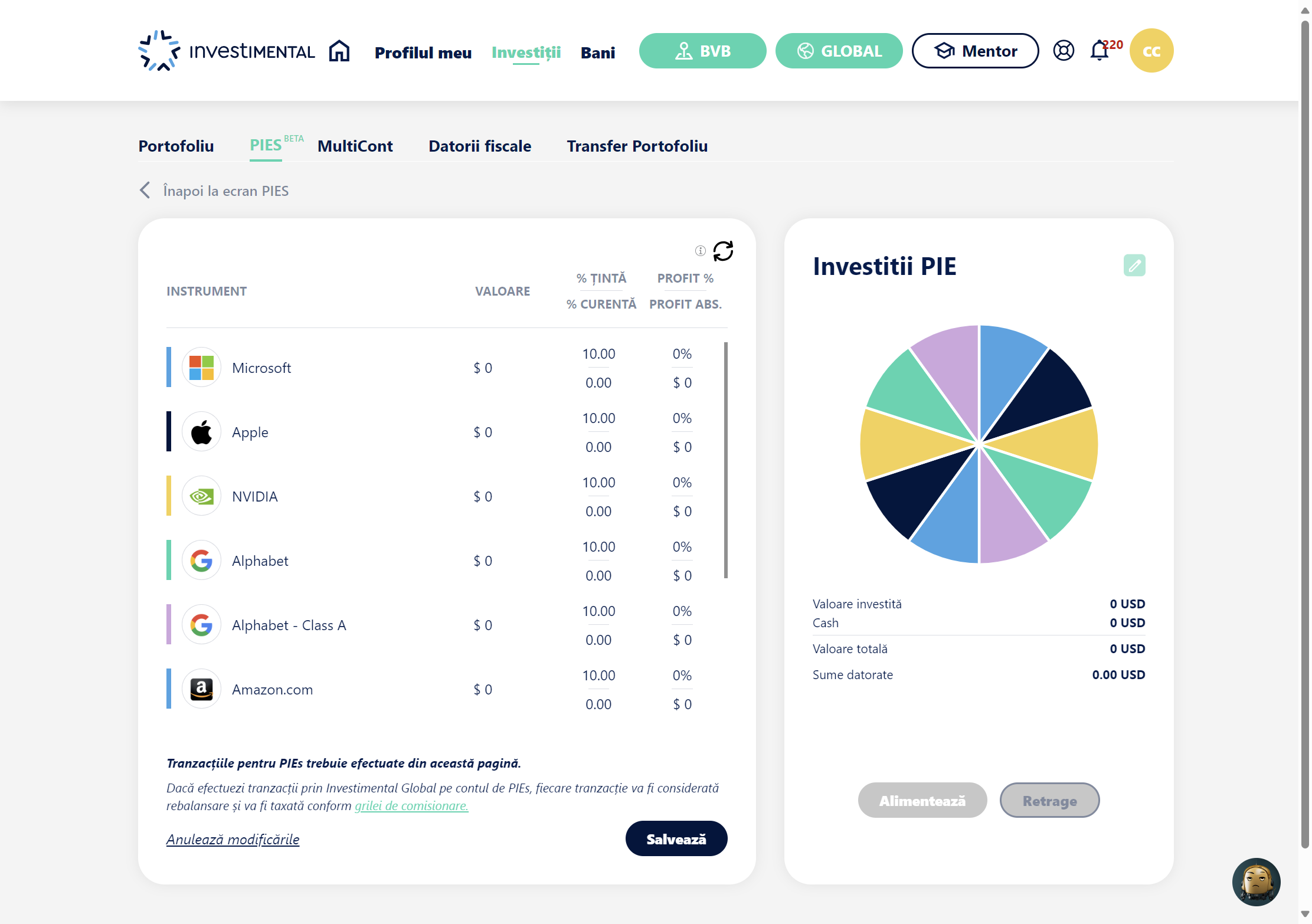
Task: Click the page vertical scrollbar
Action: 1305,434
